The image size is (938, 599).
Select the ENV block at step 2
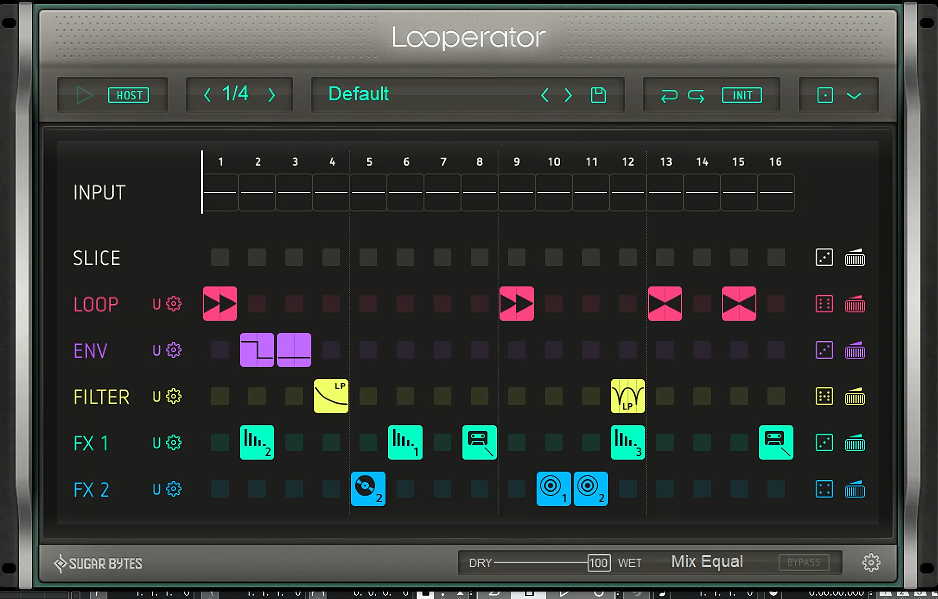257,350
